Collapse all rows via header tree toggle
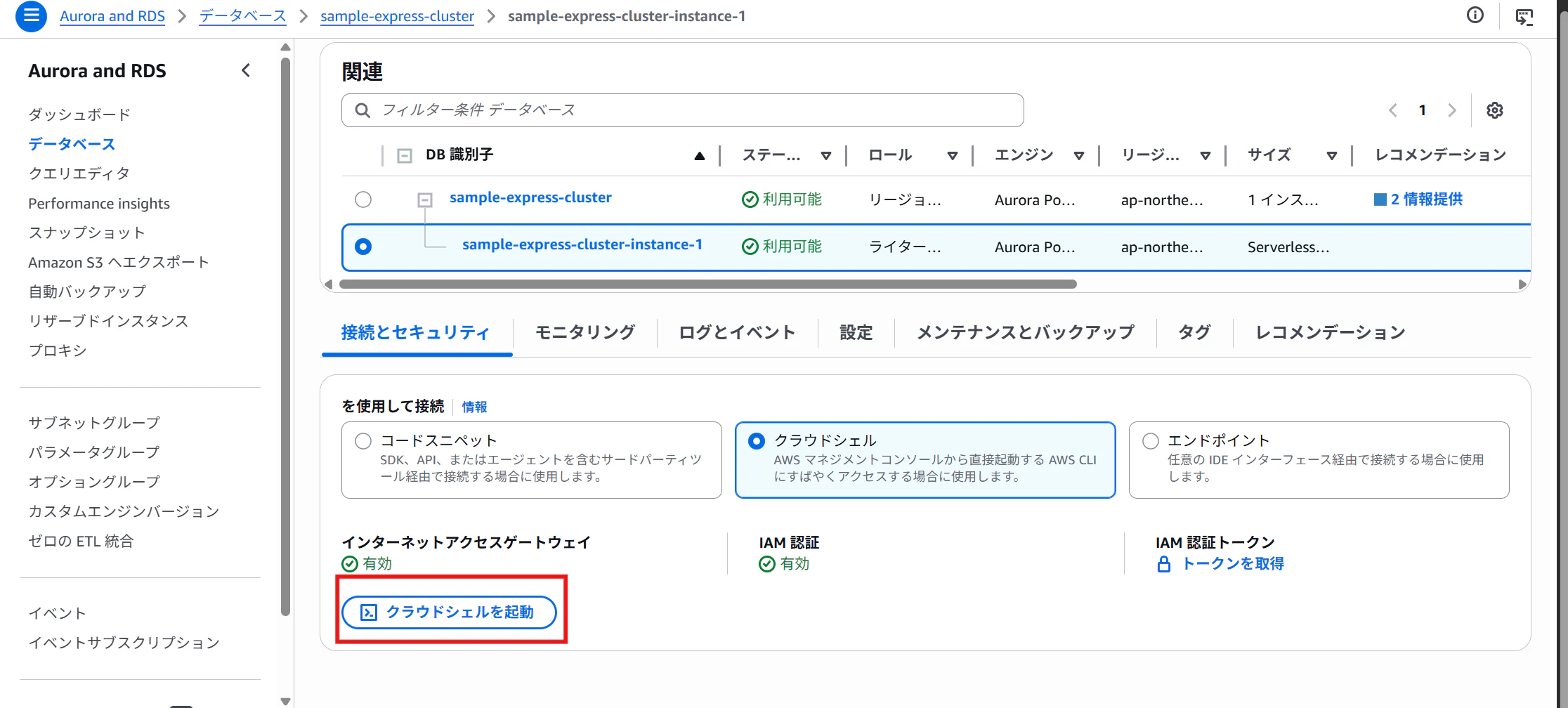Image resolution: width=1568 pixels, height=708 pixels. coord(405,155)
